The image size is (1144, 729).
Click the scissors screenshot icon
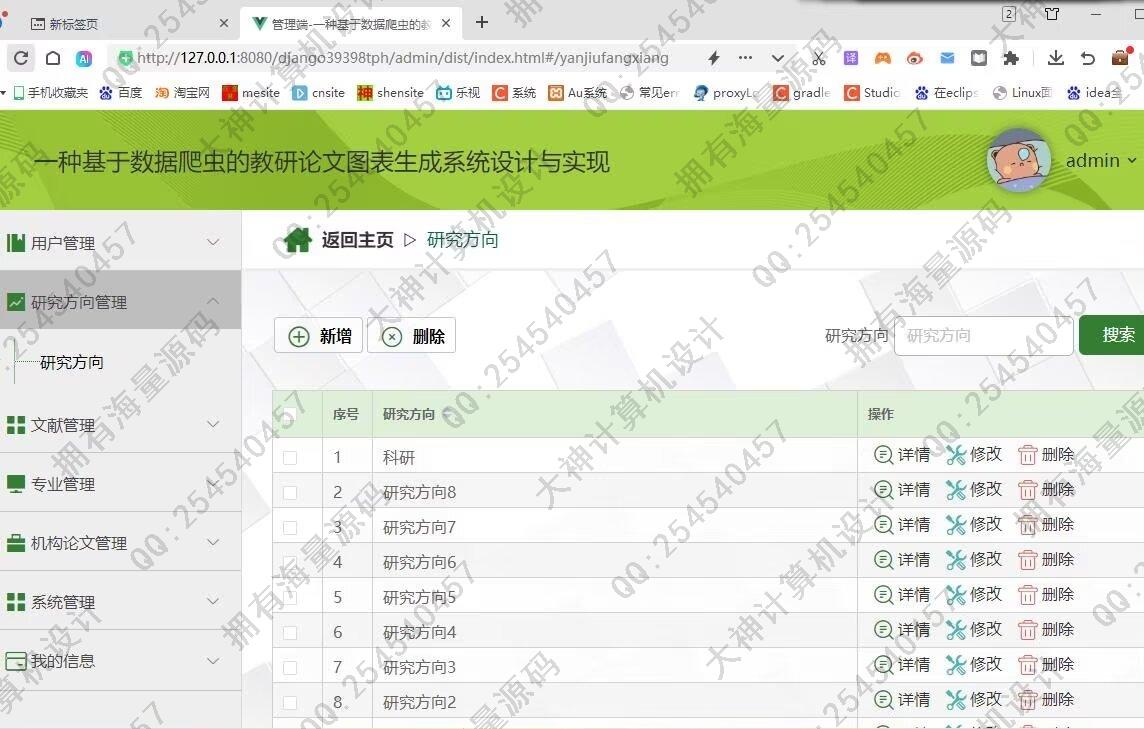[x=819, y=58]
